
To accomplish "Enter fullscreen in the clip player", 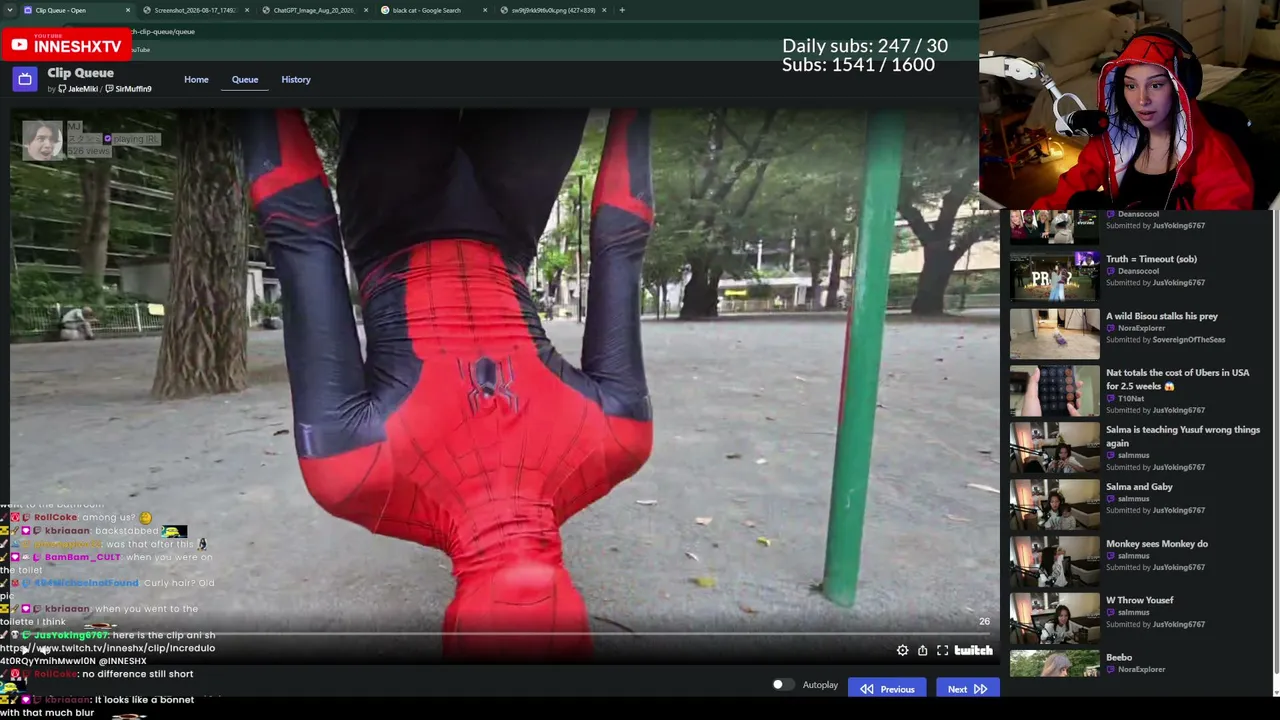I will click(x=942, y=651).
